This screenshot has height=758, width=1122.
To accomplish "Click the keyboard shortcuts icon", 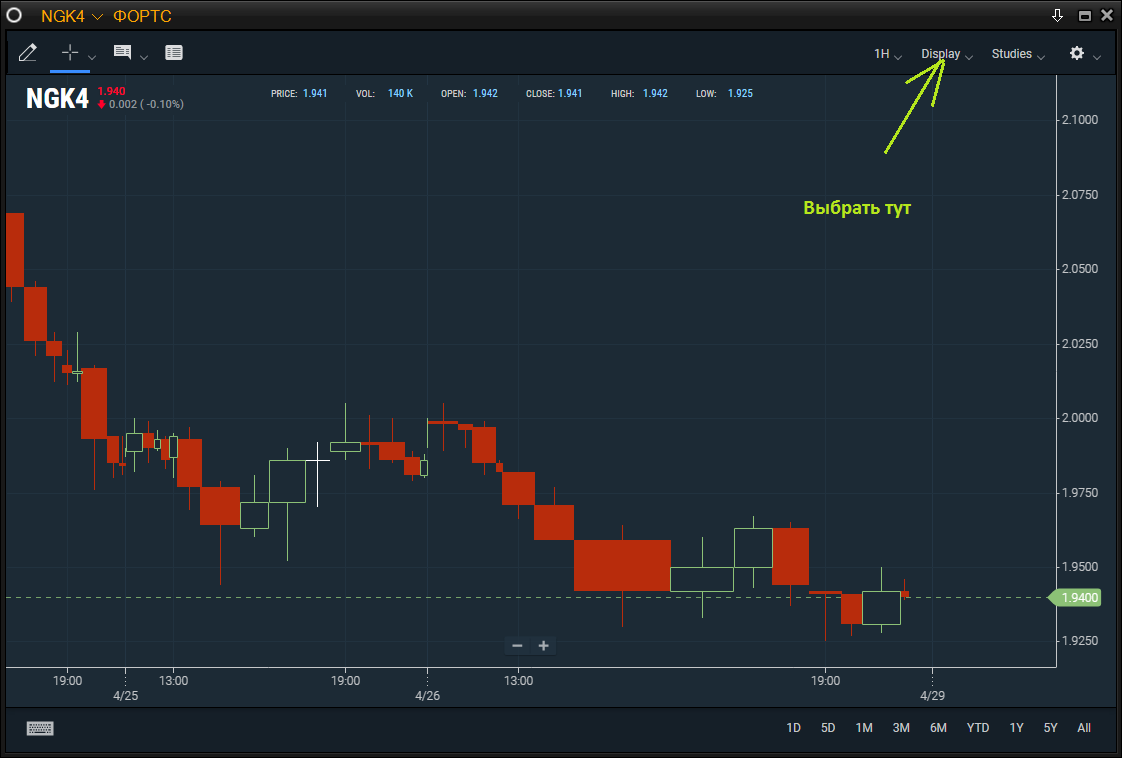I will point(40,728).
